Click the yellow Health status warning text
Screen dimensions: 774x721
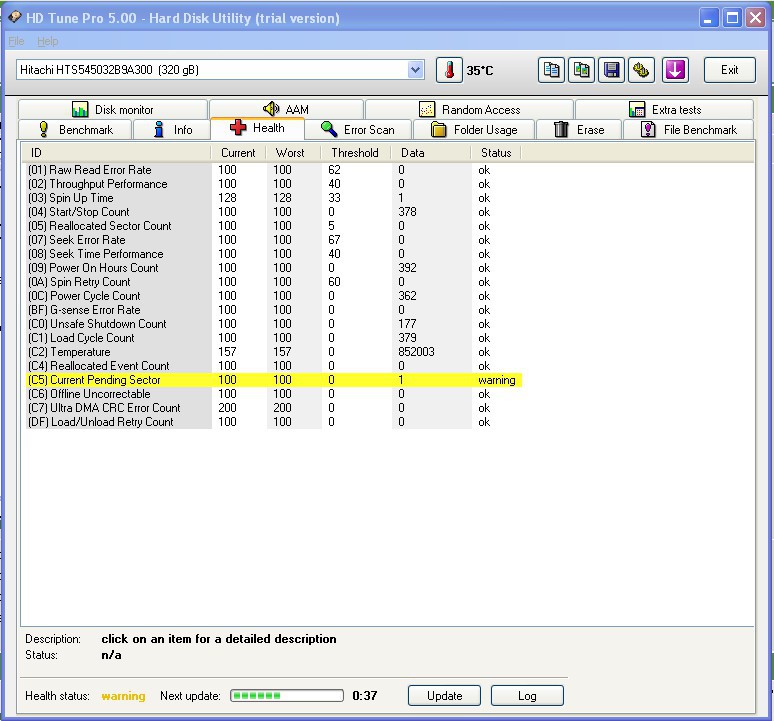123,696
